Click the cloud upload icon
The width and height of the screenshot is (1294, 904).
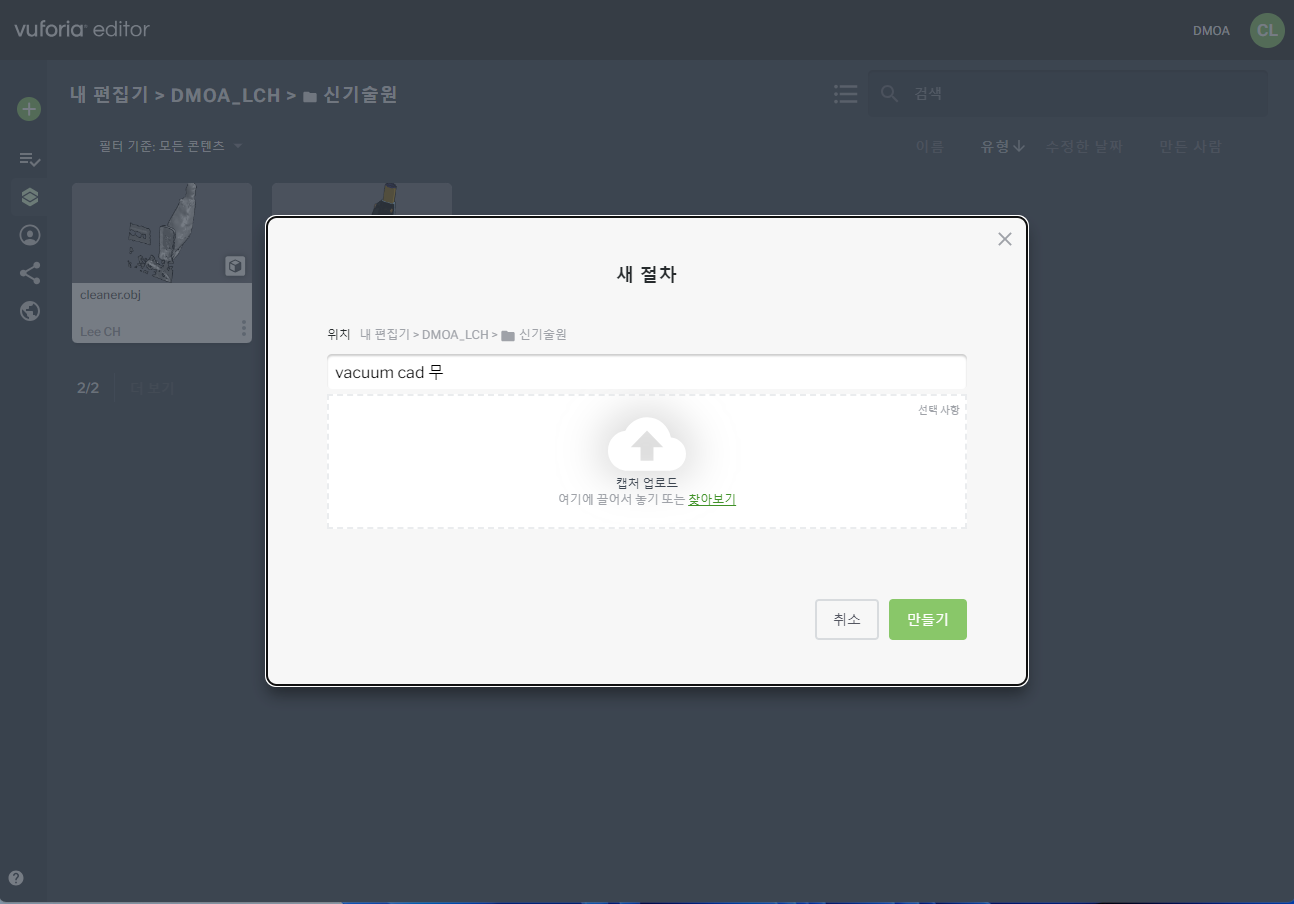pos(647,444)
